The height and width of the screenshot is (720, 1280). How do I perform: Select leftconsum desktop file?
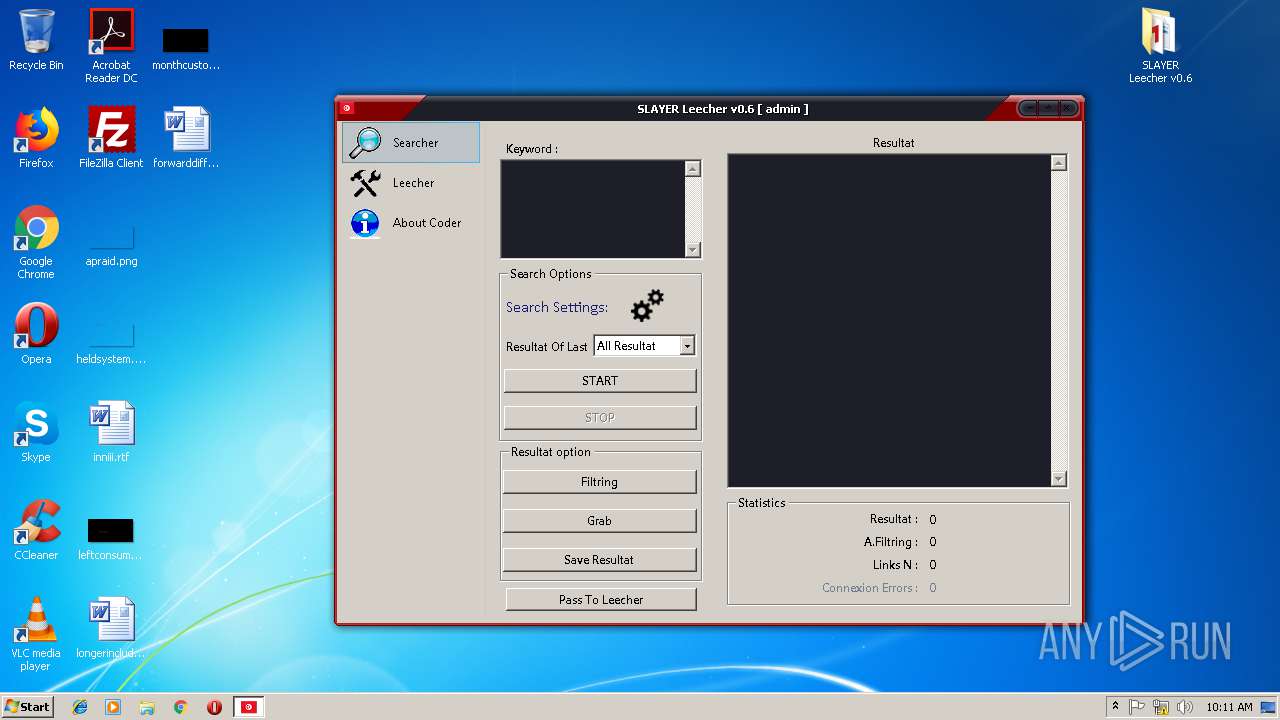click(111, 536)
